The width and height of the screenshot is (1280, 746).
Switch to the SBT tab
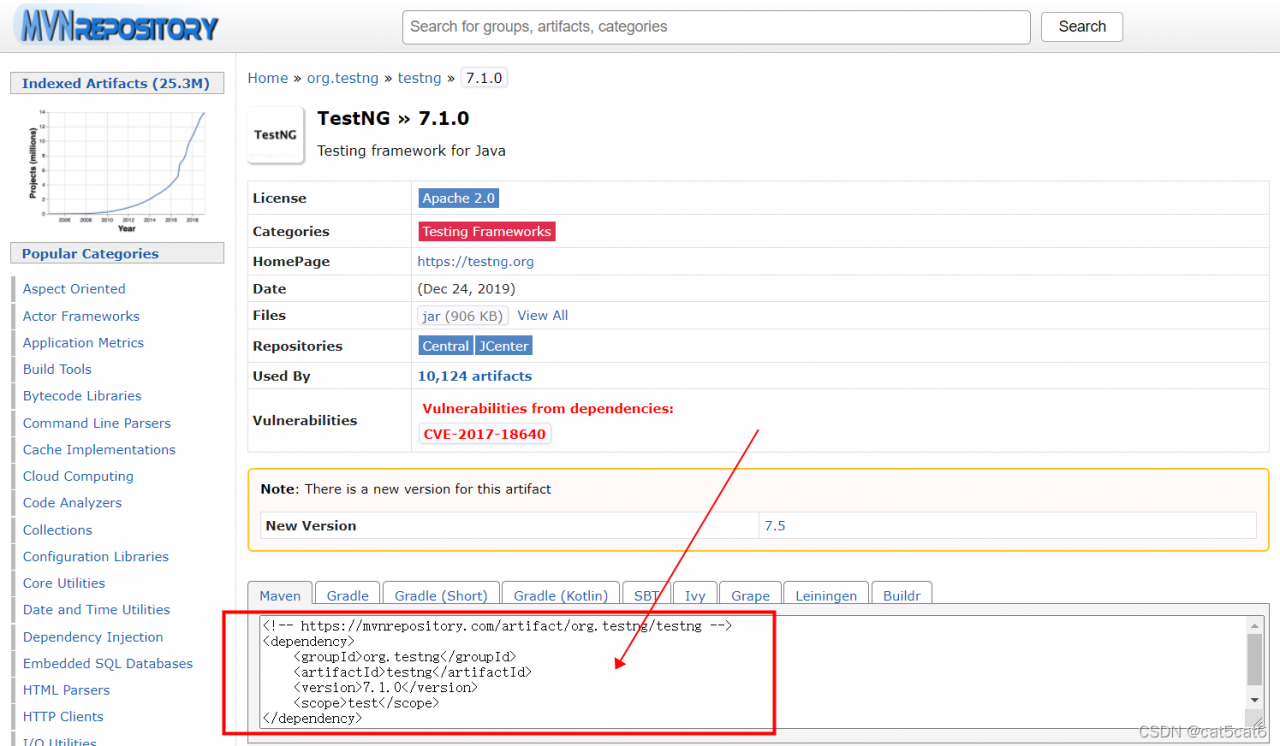647,595
